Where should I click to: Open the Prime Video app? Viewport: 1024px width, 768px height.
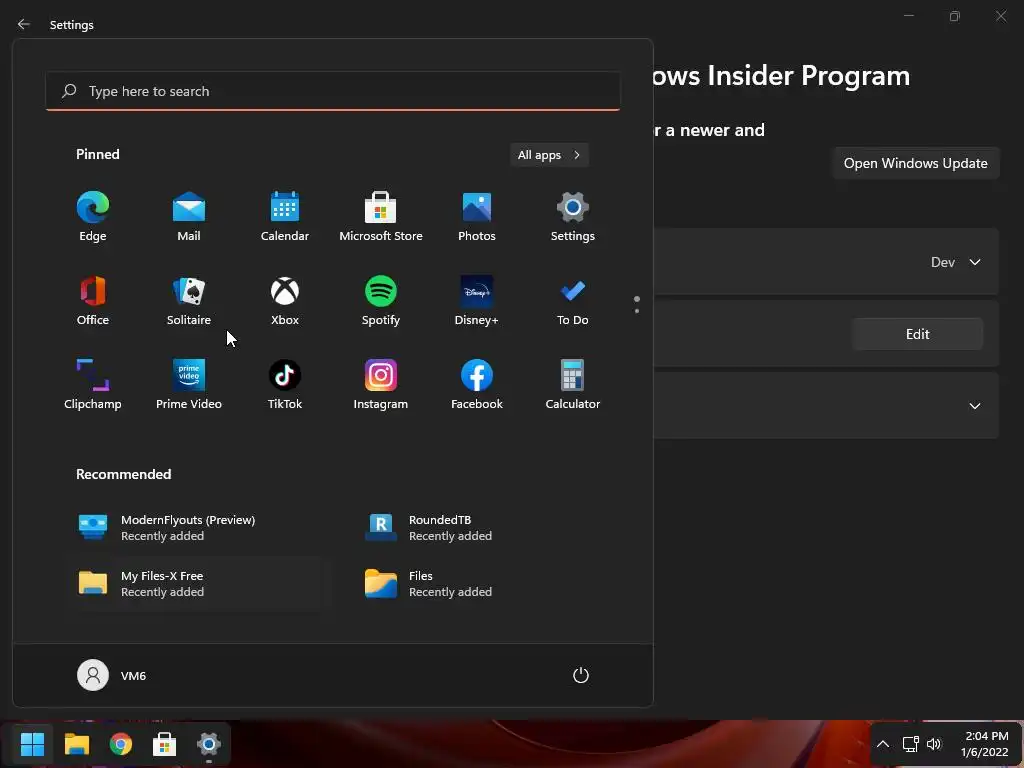tap(189, 385)
